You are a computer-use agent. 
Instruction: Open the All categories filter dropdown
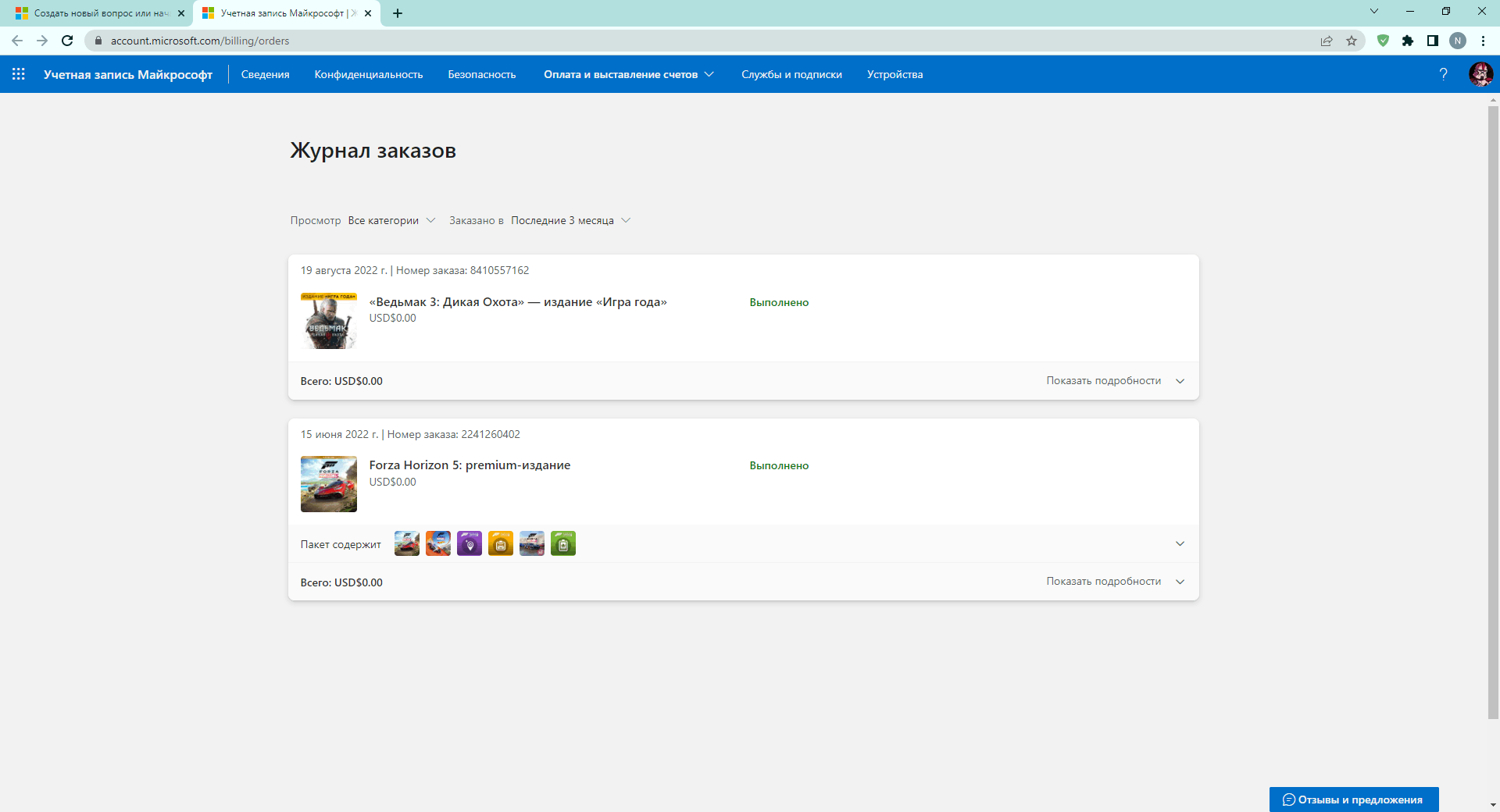391,220
